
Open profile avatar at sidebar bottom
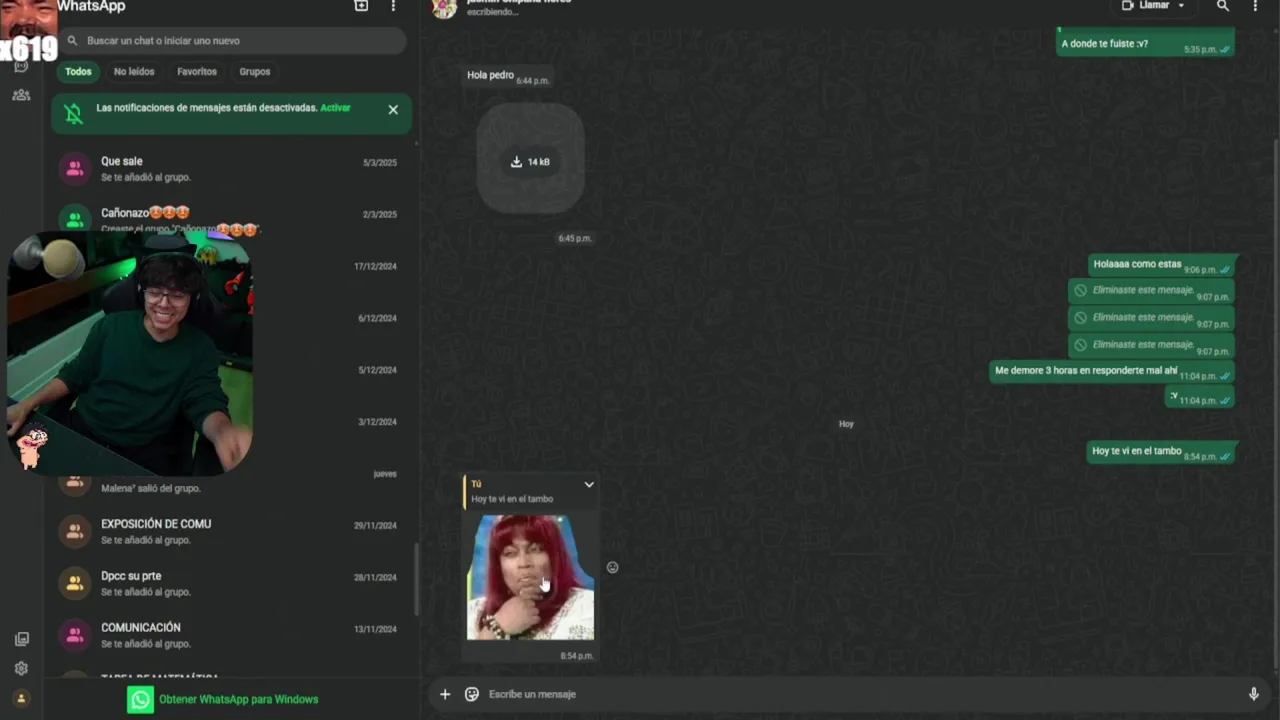(21, 698)
